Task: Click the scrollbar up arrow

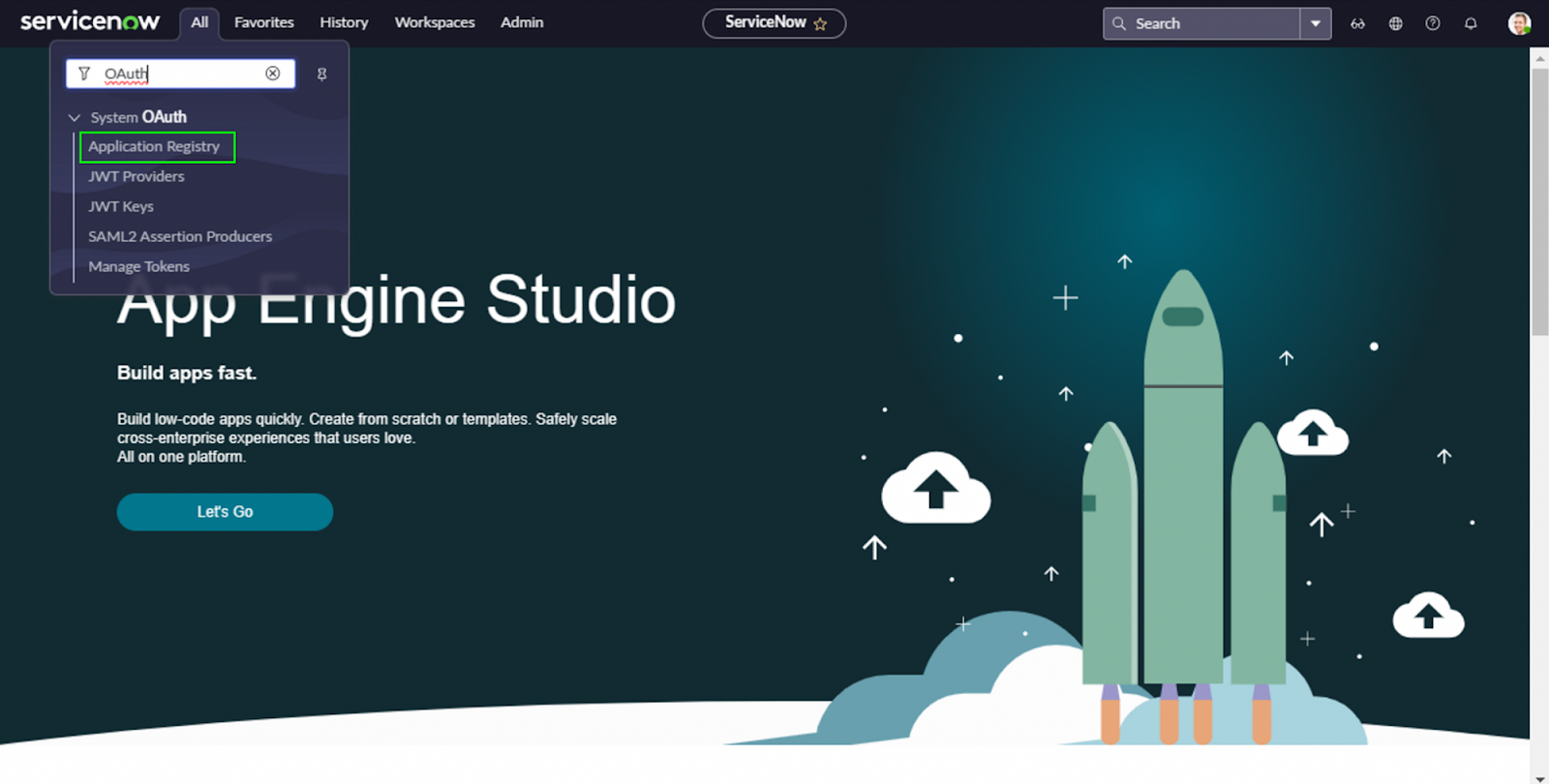Action: (x=1539, y=57)
